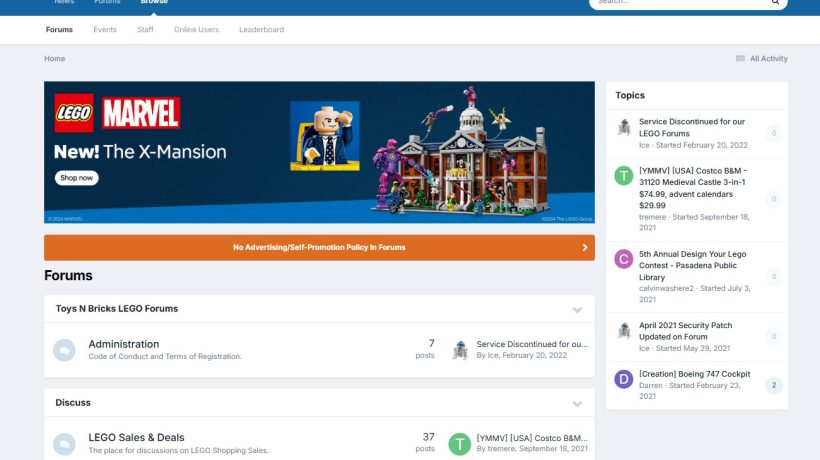
Task: Open Administration forum link
Action: tap(124, 344)
